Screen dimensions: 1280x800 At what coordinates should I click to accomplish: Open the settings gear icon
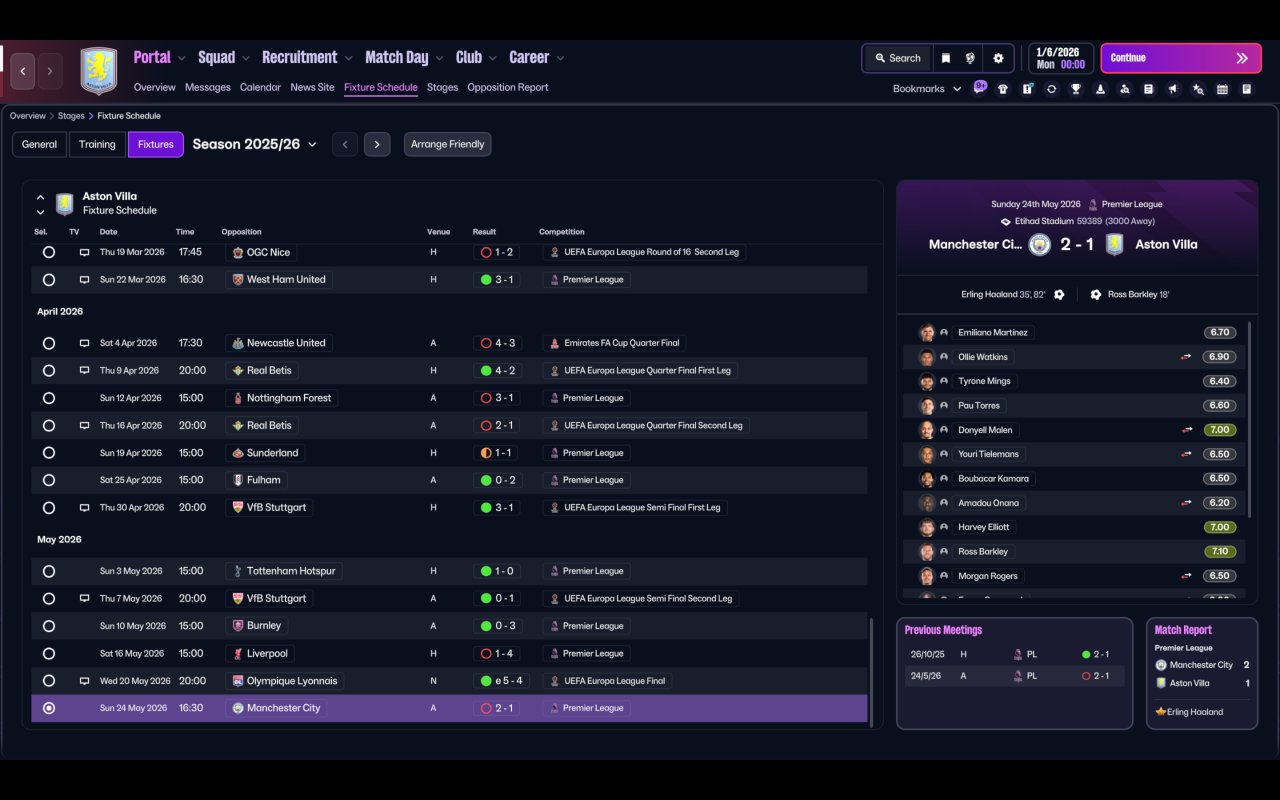pyautogui.click(x=998, y=58)
